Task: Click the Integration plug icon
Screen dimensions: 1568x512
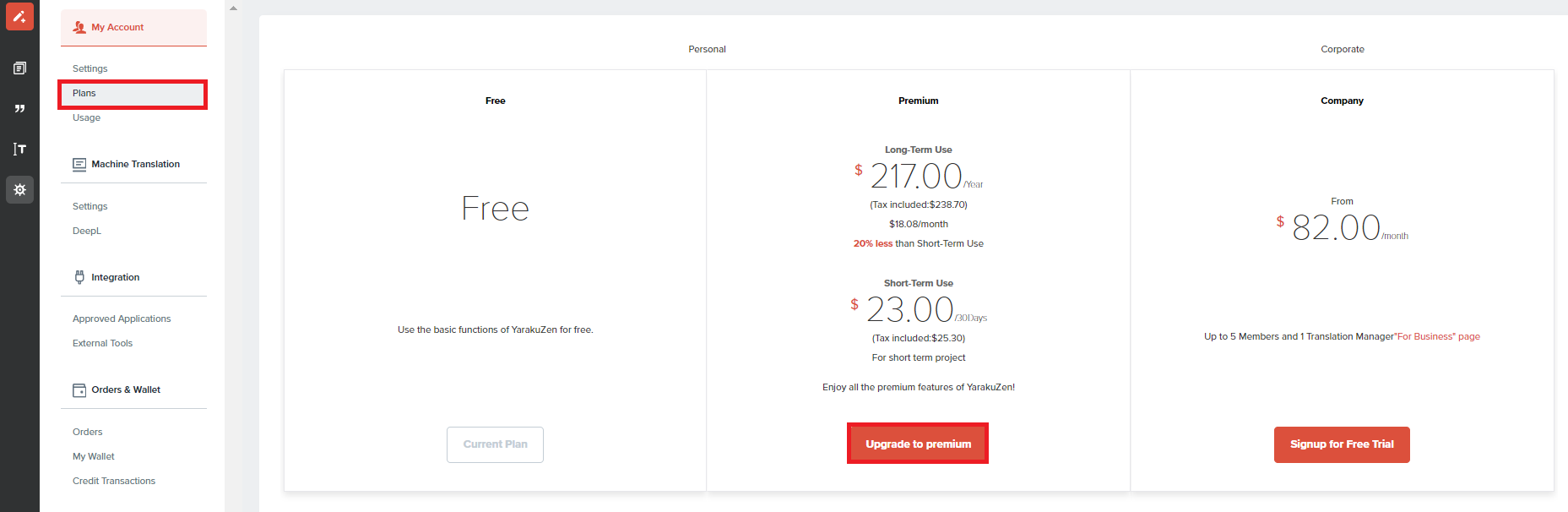Action: click(x=79, y=277)
